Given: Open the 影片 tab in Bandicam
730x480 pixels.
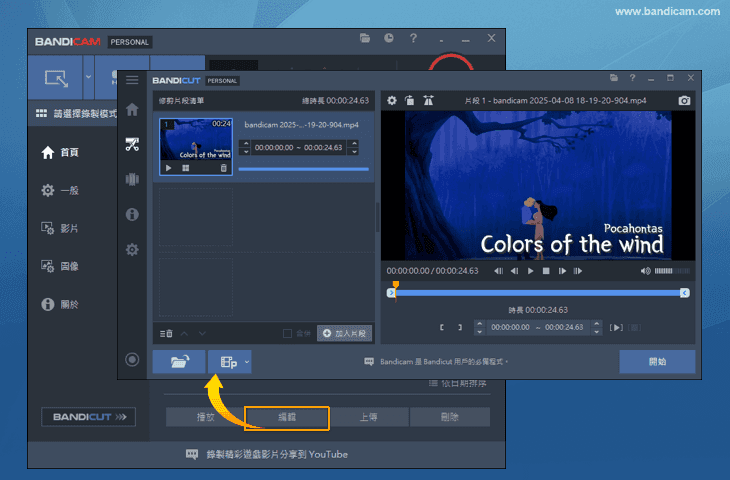Looking at the screenshot, I should [60, 228].
